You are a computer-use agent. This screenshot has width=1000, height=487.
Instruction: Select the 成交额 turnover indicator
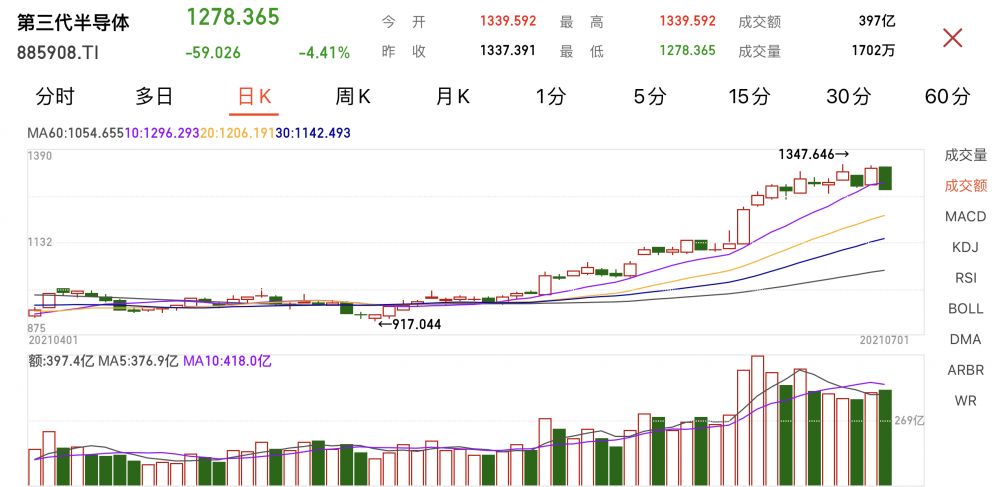coord(965,185)
